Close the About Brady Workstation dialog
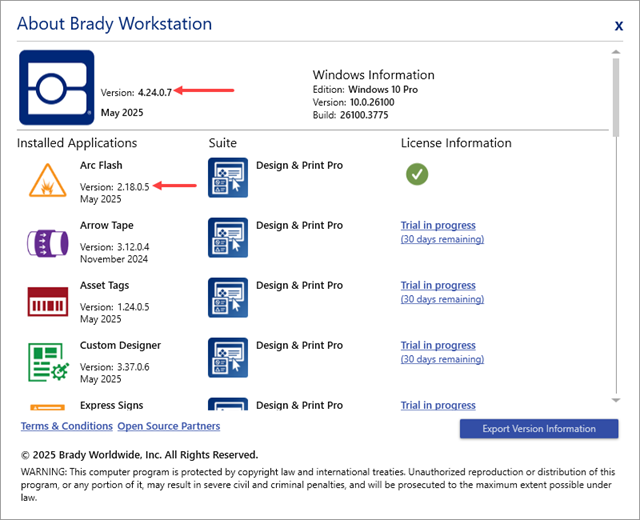640x520 pixels. (618, 25)
